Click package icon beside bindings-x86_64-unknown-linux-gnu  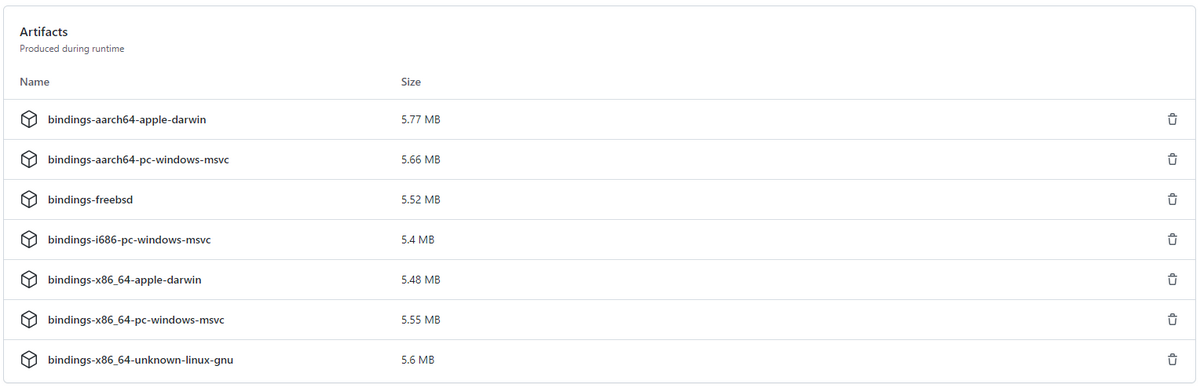coord(29,360)
